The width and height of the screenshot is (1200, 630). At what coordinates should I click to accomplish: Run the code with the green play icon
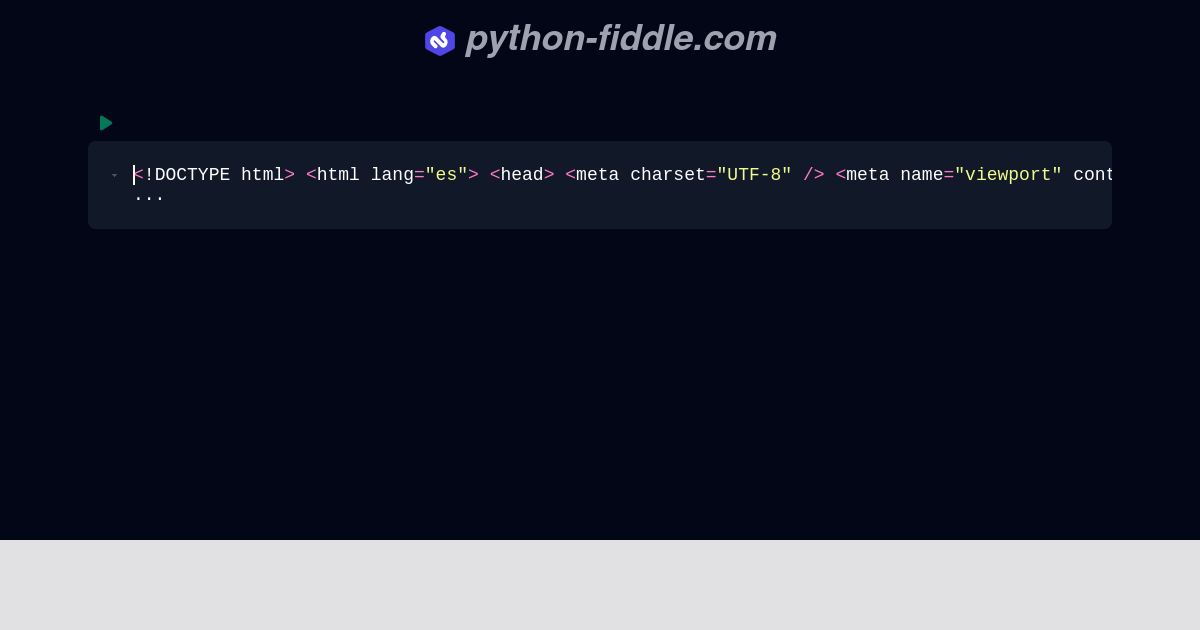(x=106, y=123)
